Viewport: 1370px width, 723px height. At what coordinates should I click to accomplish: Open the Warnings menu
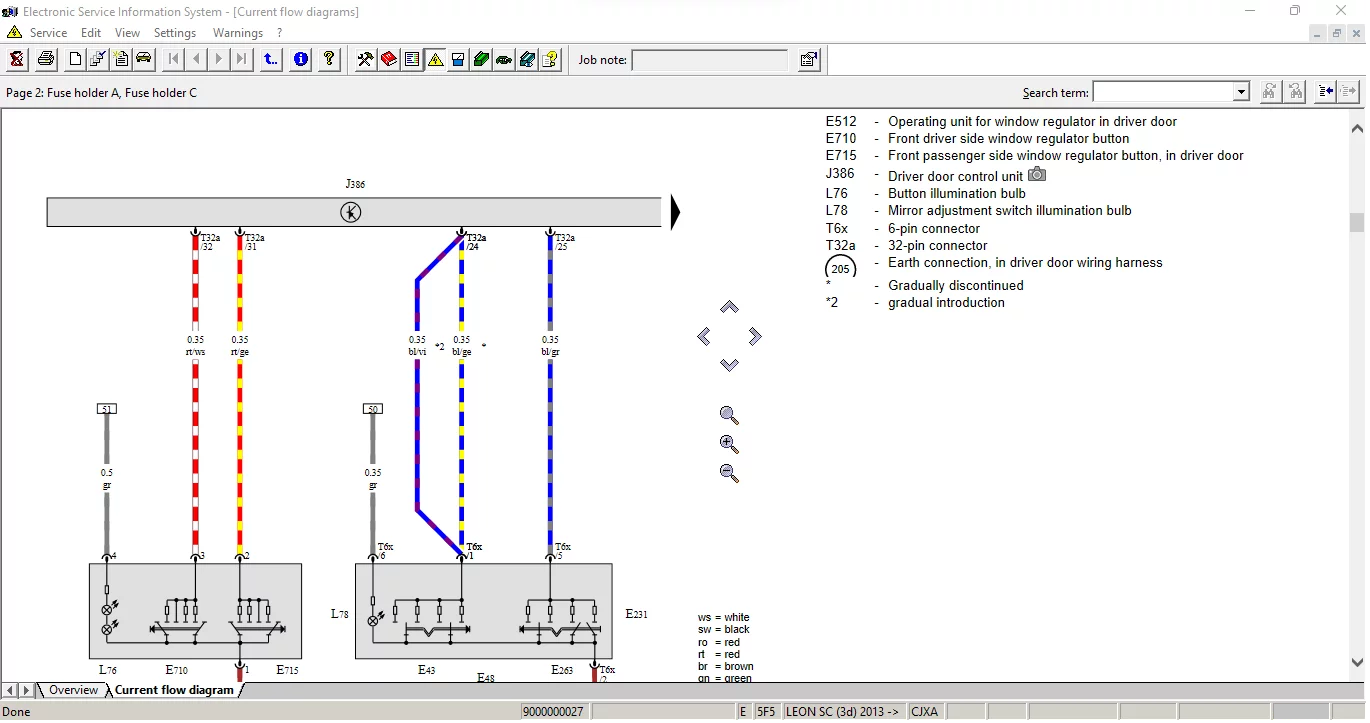coord(237,33)
